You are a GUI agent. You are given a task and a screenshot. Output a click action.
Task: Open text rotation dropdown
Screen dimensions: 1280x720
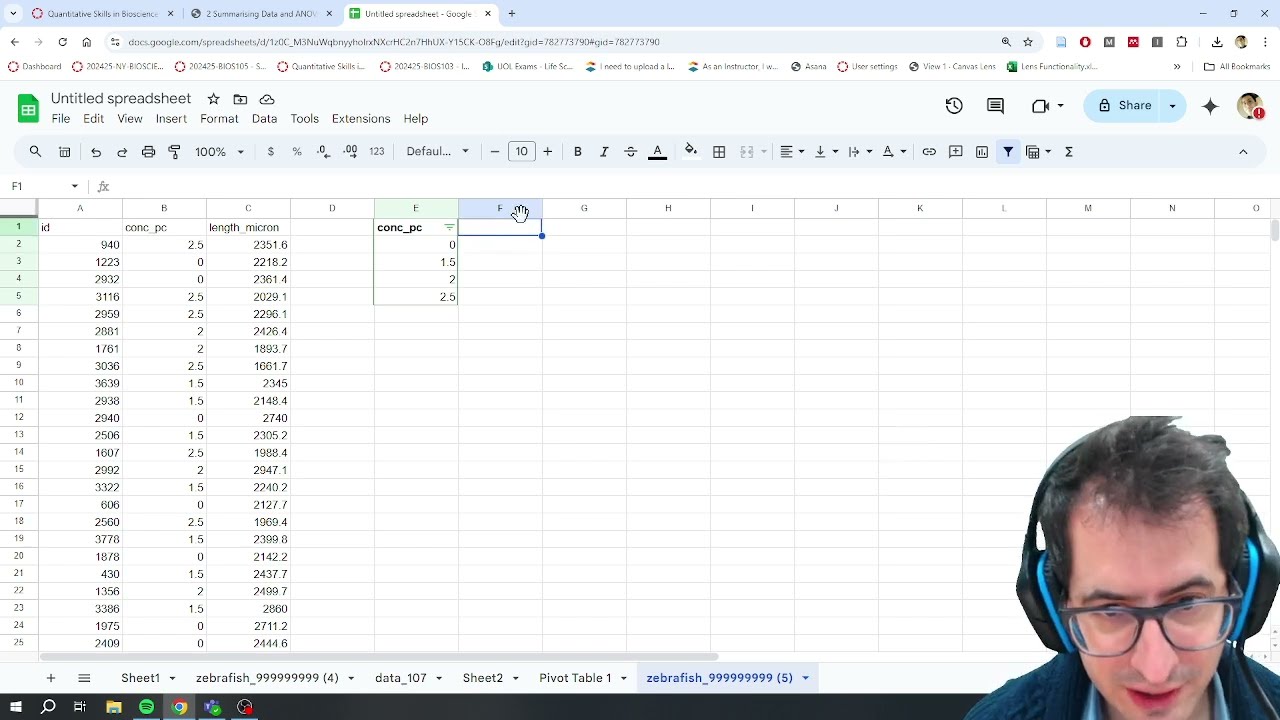coord(893,152)
